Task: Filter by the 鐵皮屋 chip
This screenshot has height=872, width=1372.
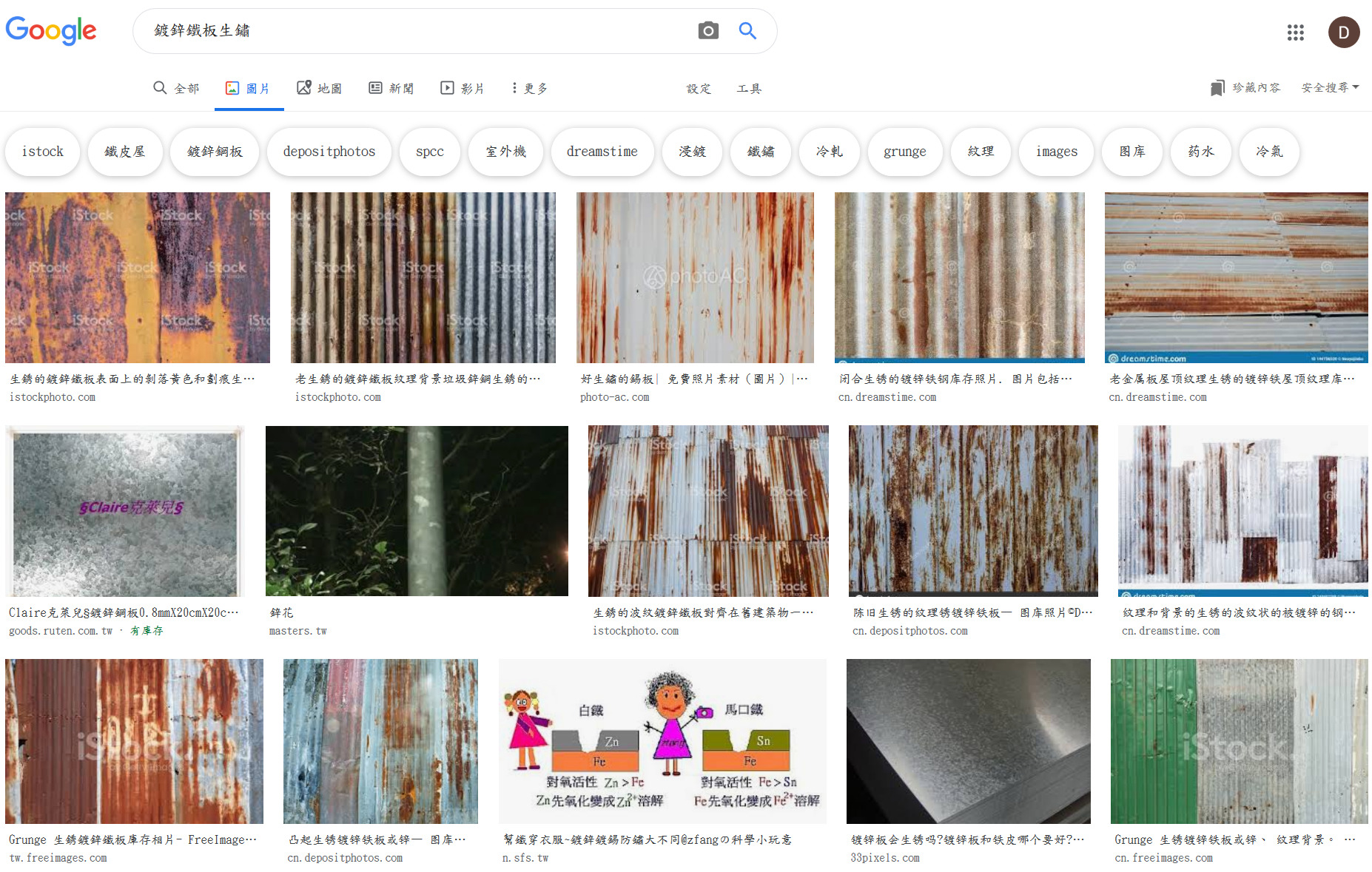Action: (125, 152)
